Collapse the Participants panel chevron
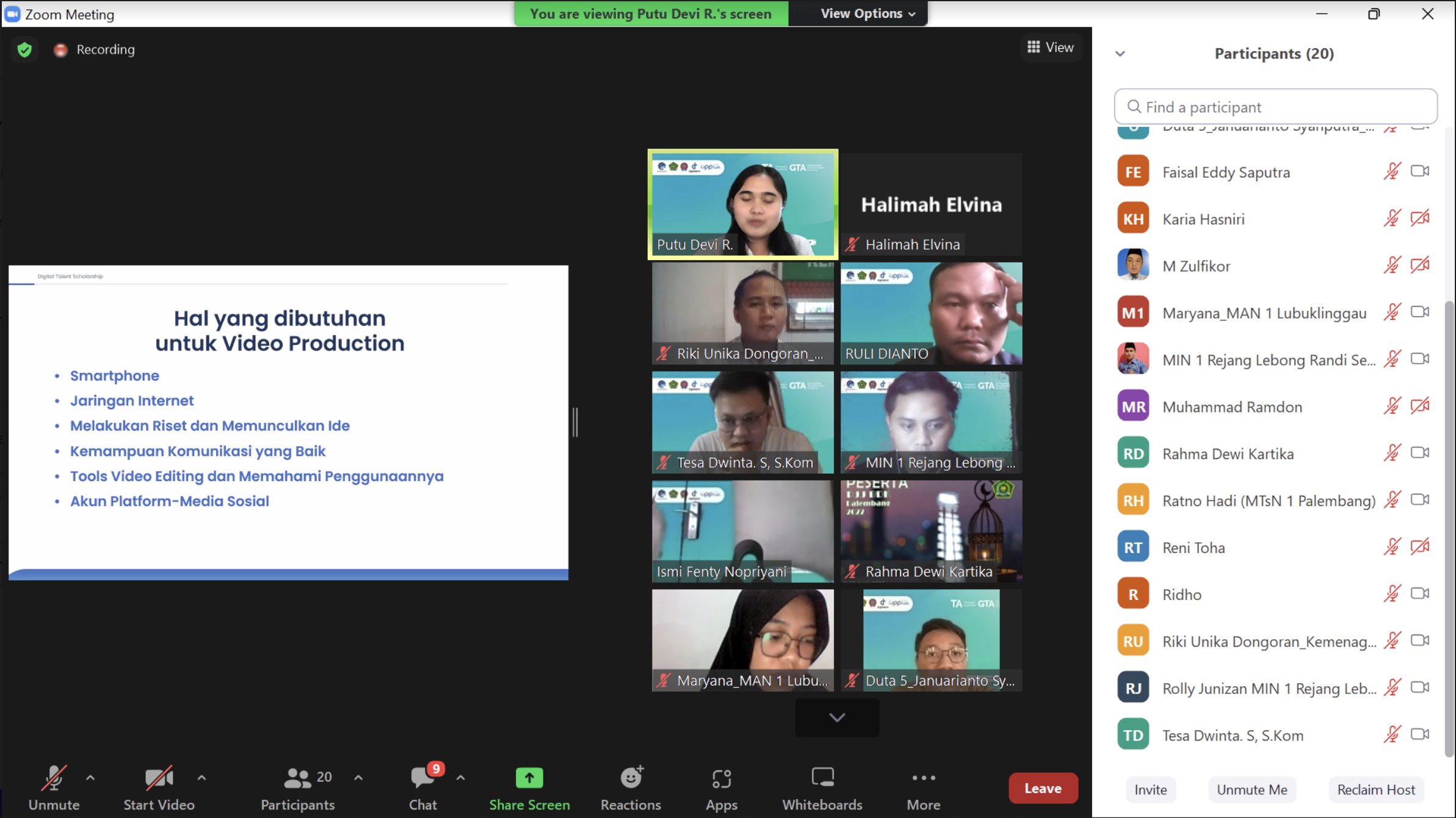Image resolution: width=1456 pixels, height=818 pixels. [1120, 54]
